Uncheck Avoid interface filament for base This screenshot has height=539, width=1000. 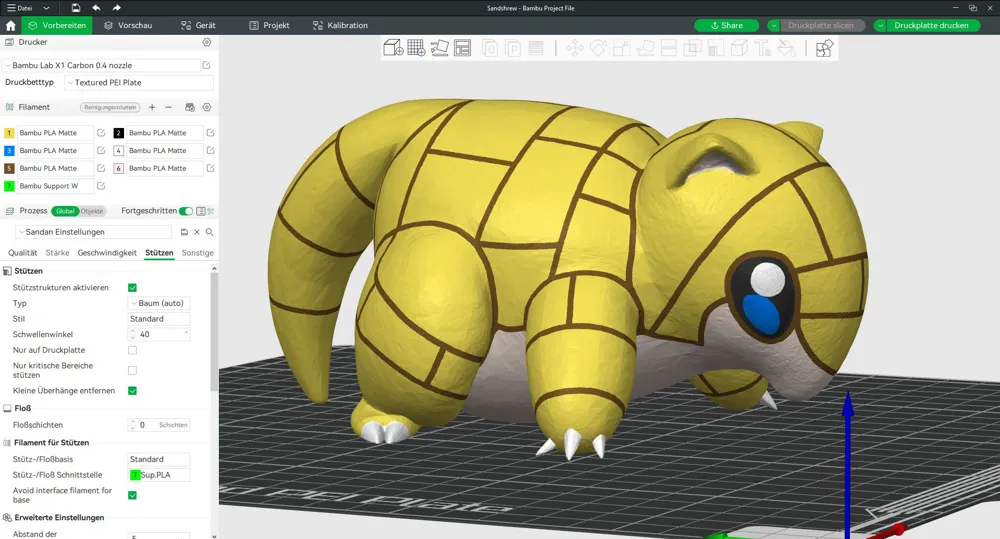tap(133, 495)
